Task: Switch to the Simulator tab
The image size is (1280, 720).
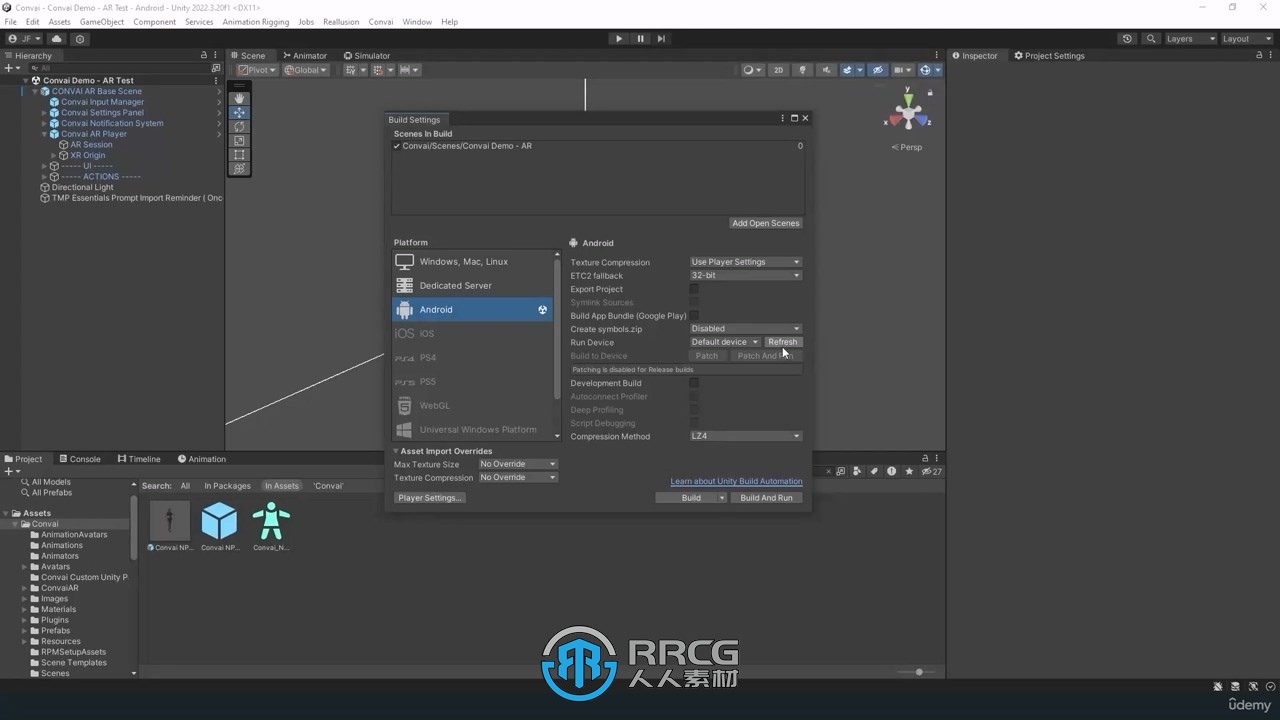Action: (367, 56)
